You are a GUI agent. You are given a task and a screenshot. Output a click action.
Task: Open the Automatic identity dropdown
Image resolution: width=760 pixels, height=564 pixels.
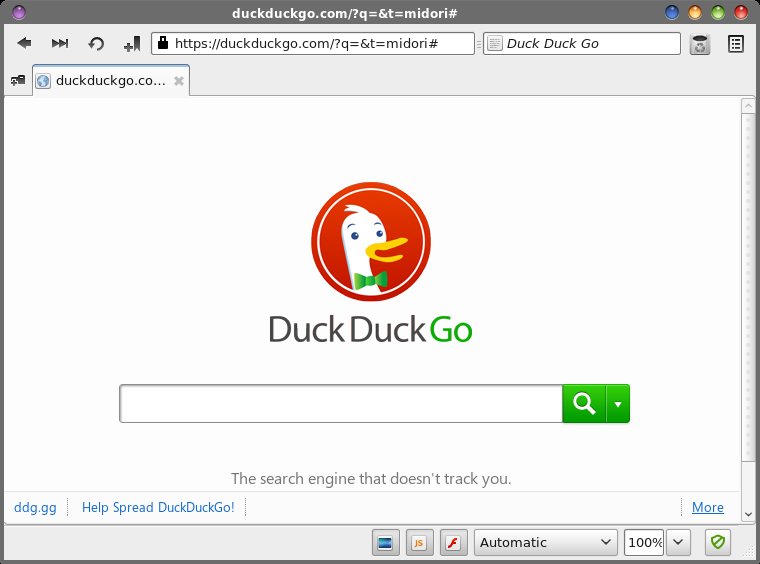546,542
